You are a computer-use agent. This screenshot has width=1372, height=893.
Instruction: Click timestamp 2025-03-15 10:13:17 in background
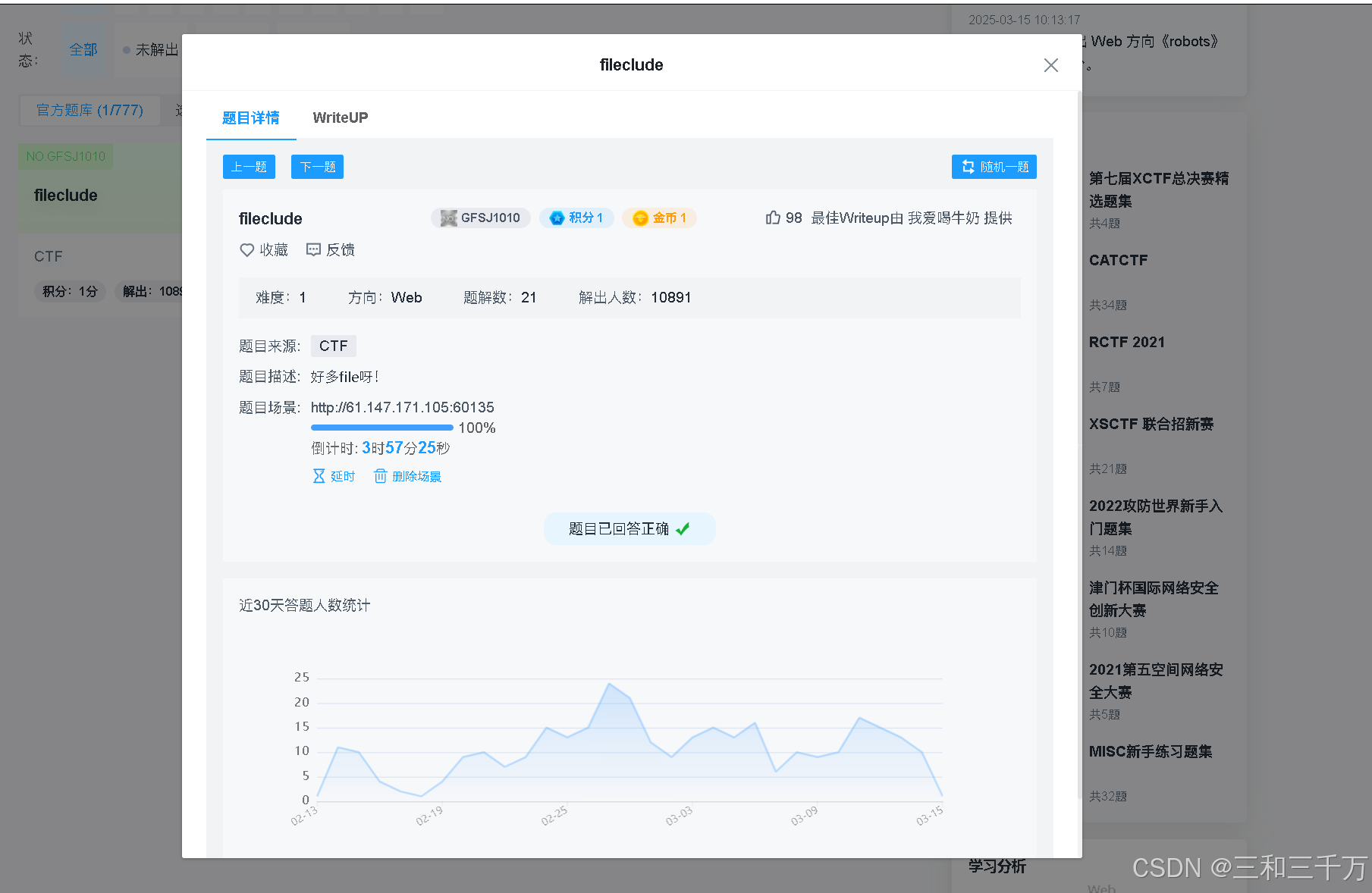[1024, 20]
